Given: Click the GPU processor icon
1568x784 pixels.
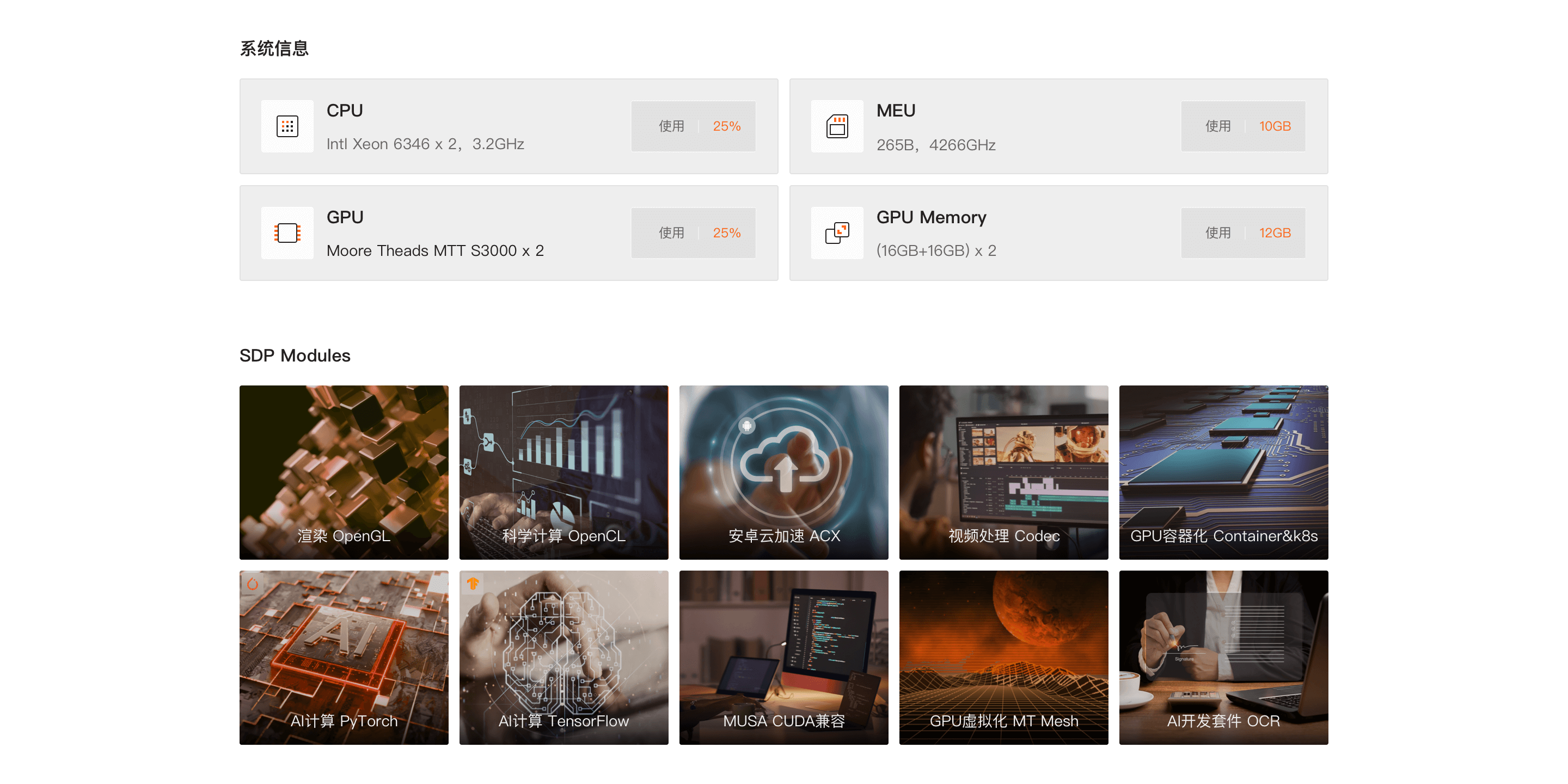Looking at the screenshot, I should point(287,232).
